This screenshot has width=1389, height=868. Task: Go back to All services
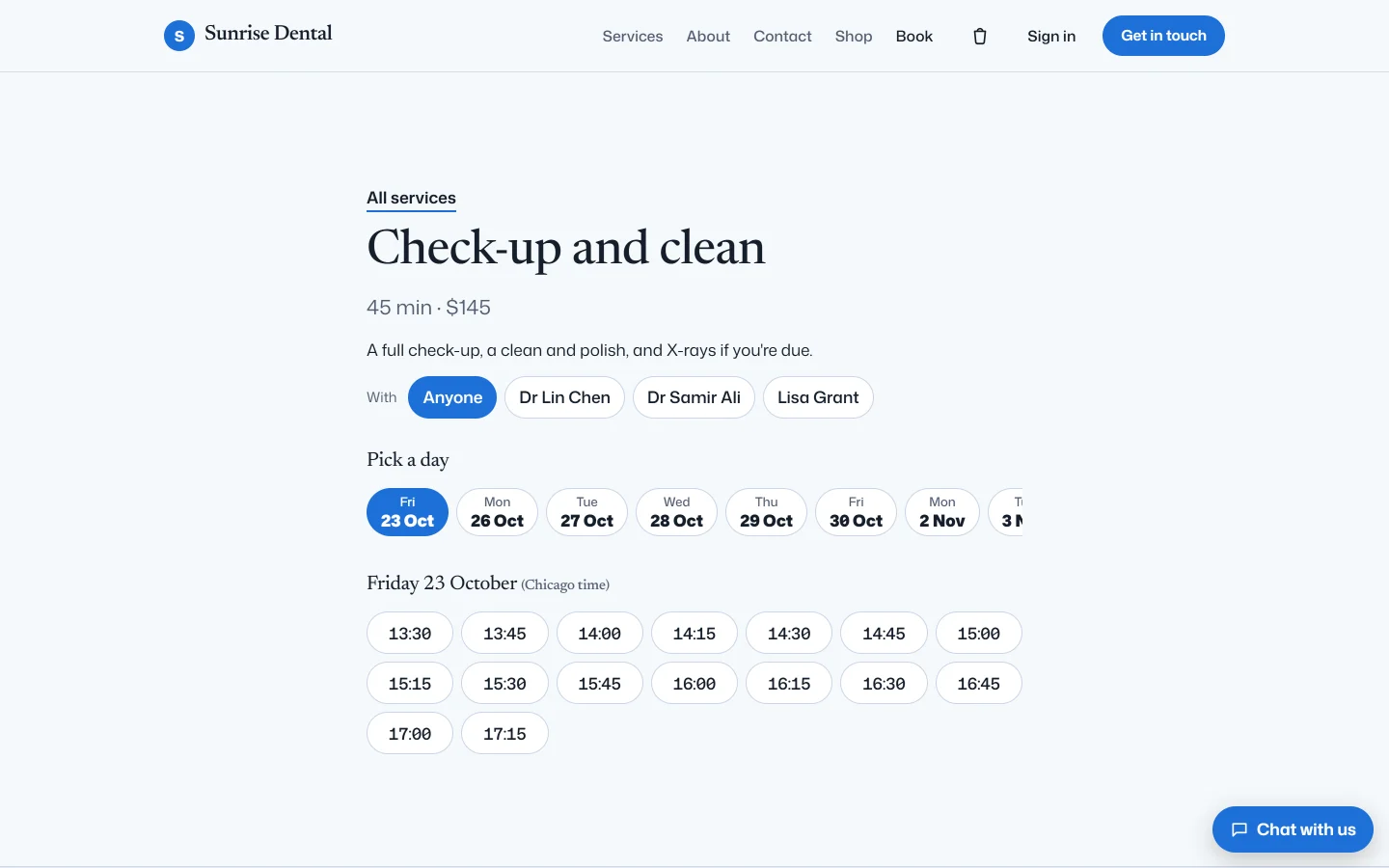coord(411,199)
